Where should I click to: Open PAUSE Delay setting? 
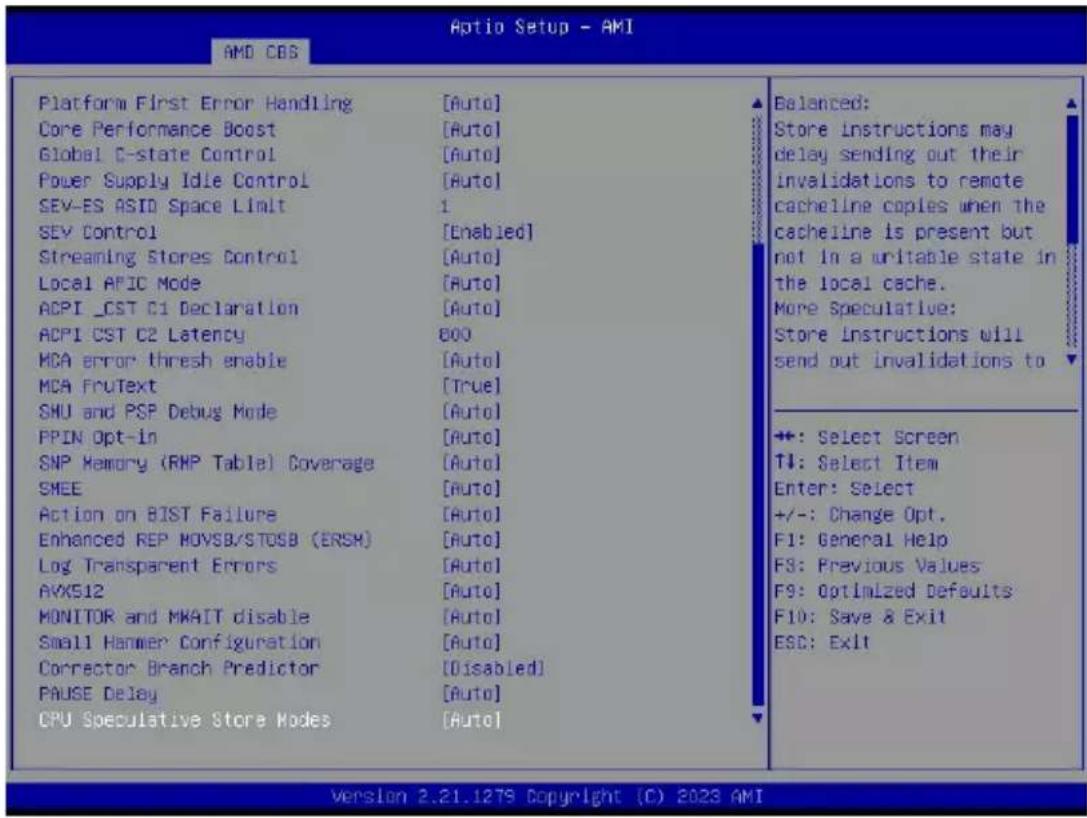tap(98, 694)
